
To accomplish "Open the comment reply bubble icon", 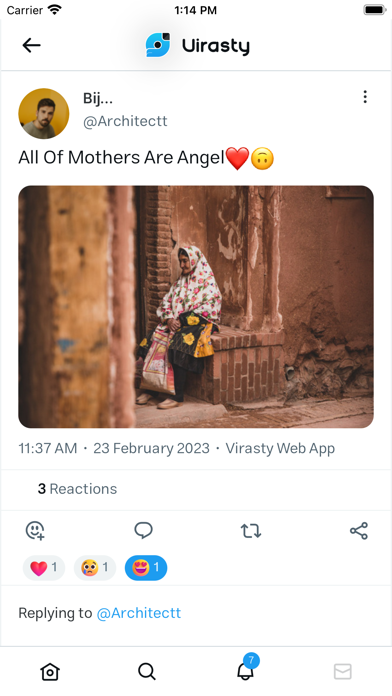I will tap(143, 530).
